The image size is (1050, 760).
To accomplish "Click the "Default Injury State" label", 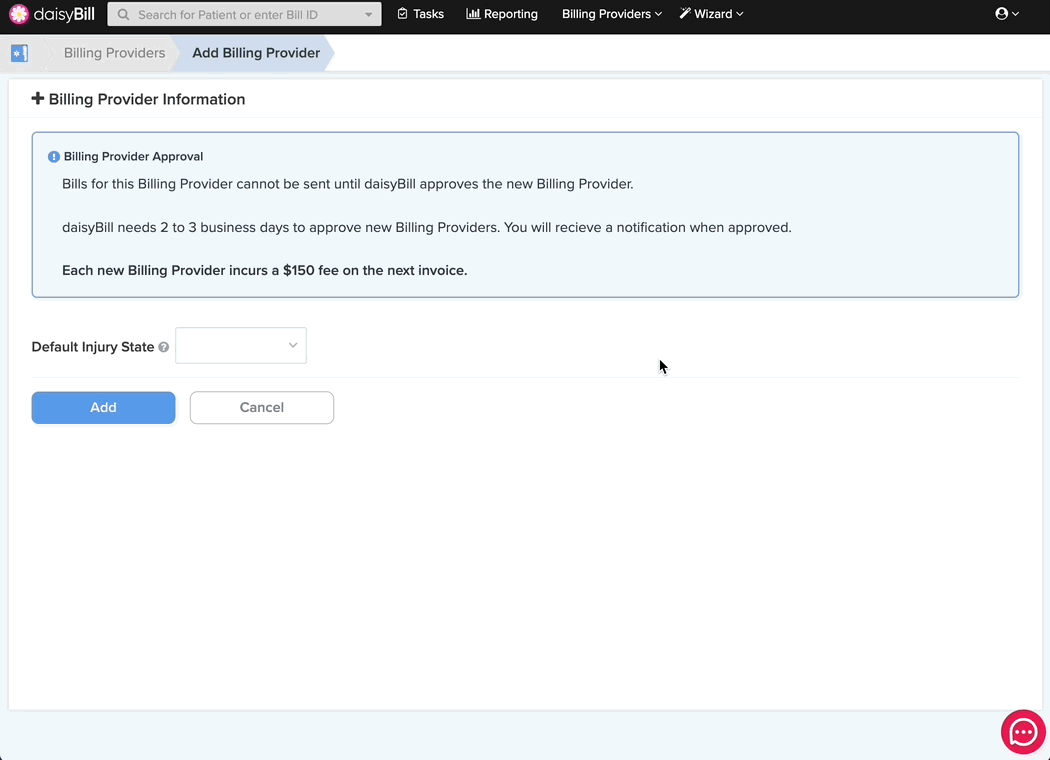I will click(x=93, y=347).
